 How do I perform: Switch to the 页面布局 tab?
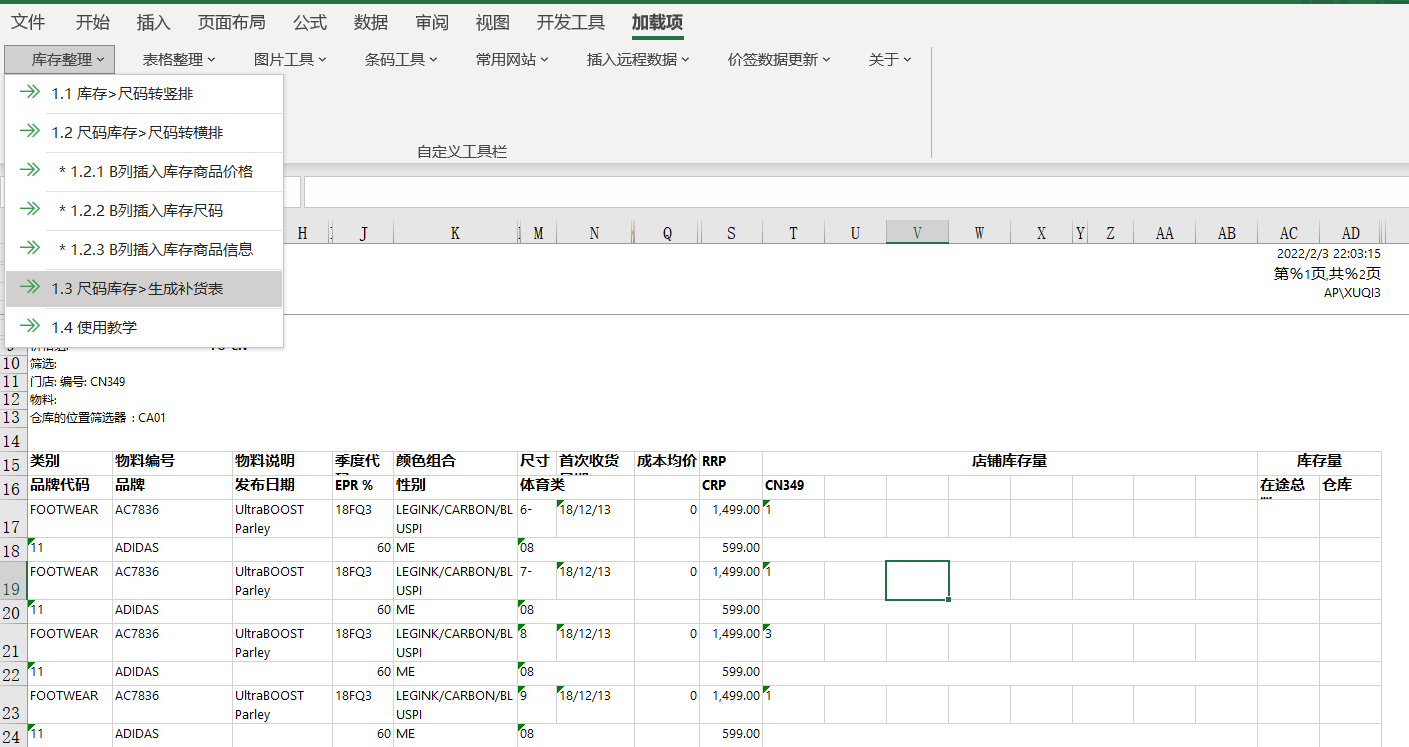click(232, 22)
